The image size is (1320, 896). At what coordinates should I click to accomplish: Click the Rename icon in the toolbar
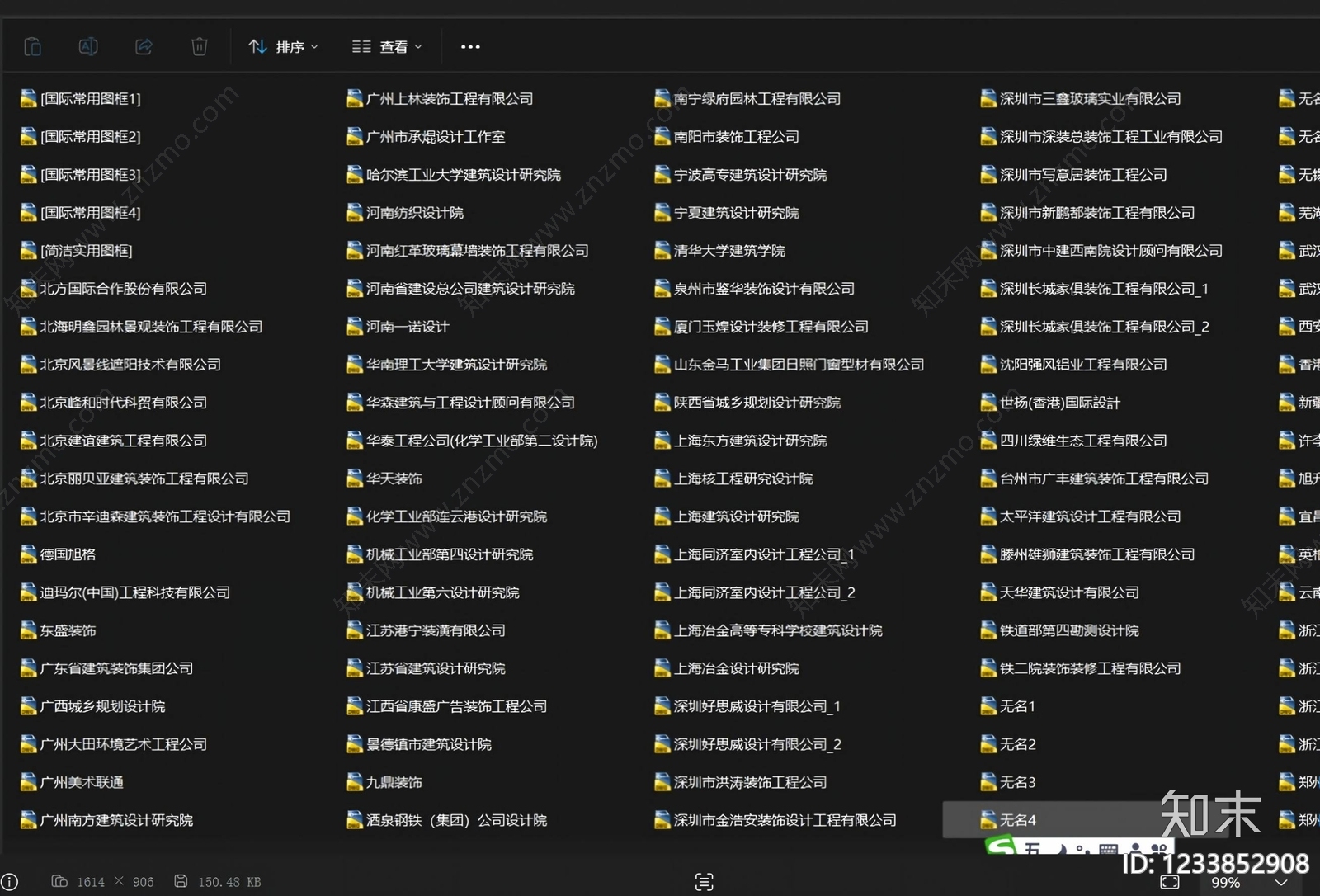click(88, 47)
